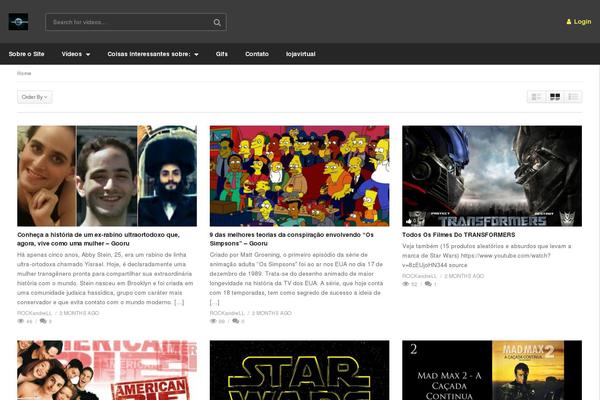Screen dimensions: 600x400
Task: Click views eye icon under Transformers post
Action: pos(406,284)
